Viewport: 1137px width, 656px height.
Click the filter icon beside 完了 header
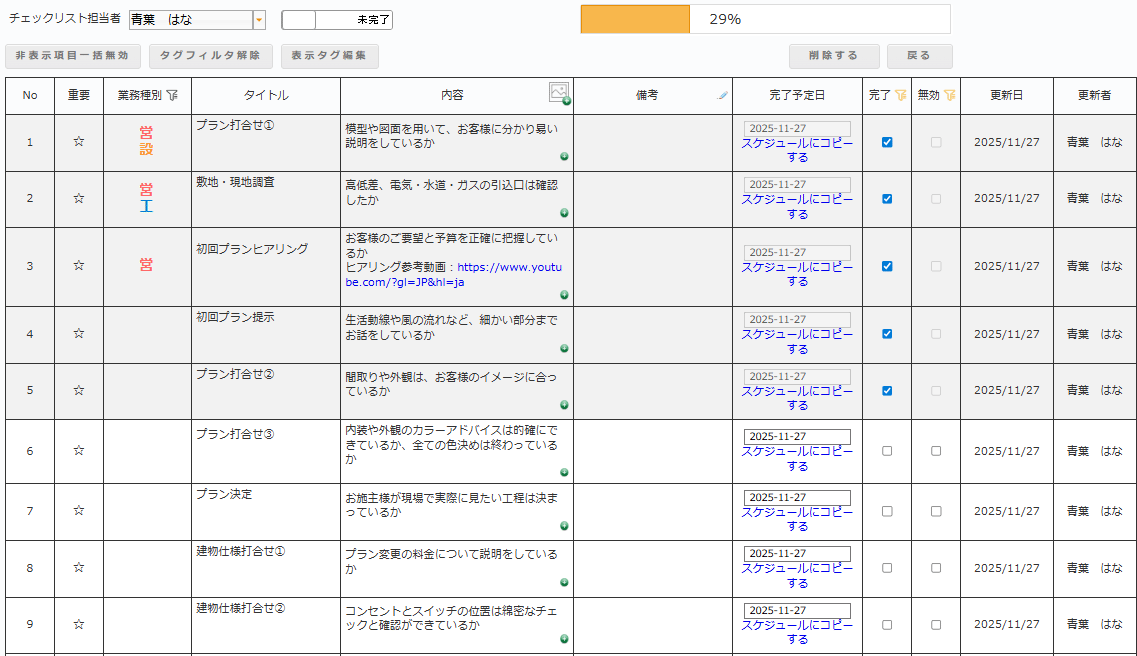tap(900, 95)
